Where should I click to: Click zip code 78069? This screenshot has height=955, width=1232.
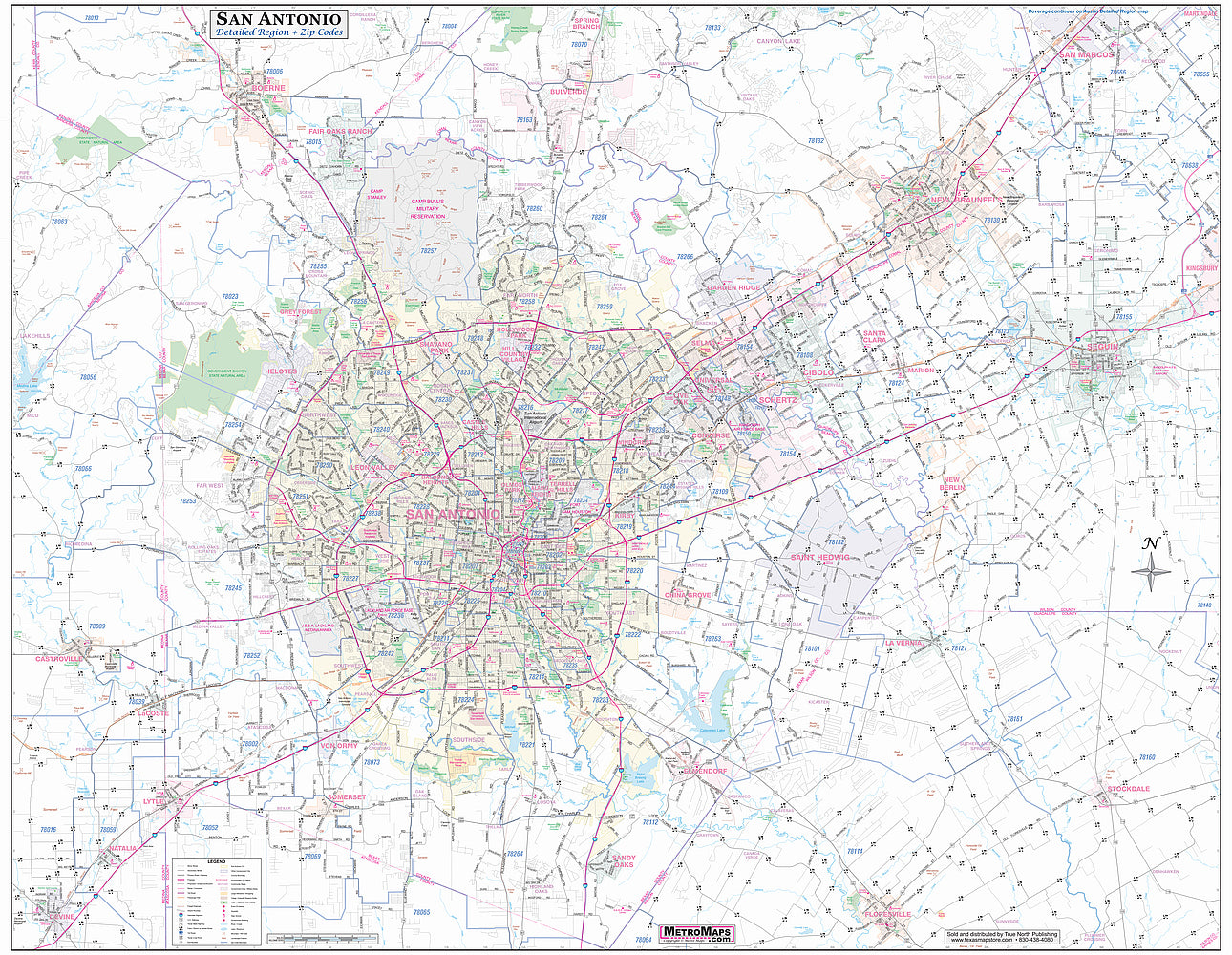click(x=310, y=858)
